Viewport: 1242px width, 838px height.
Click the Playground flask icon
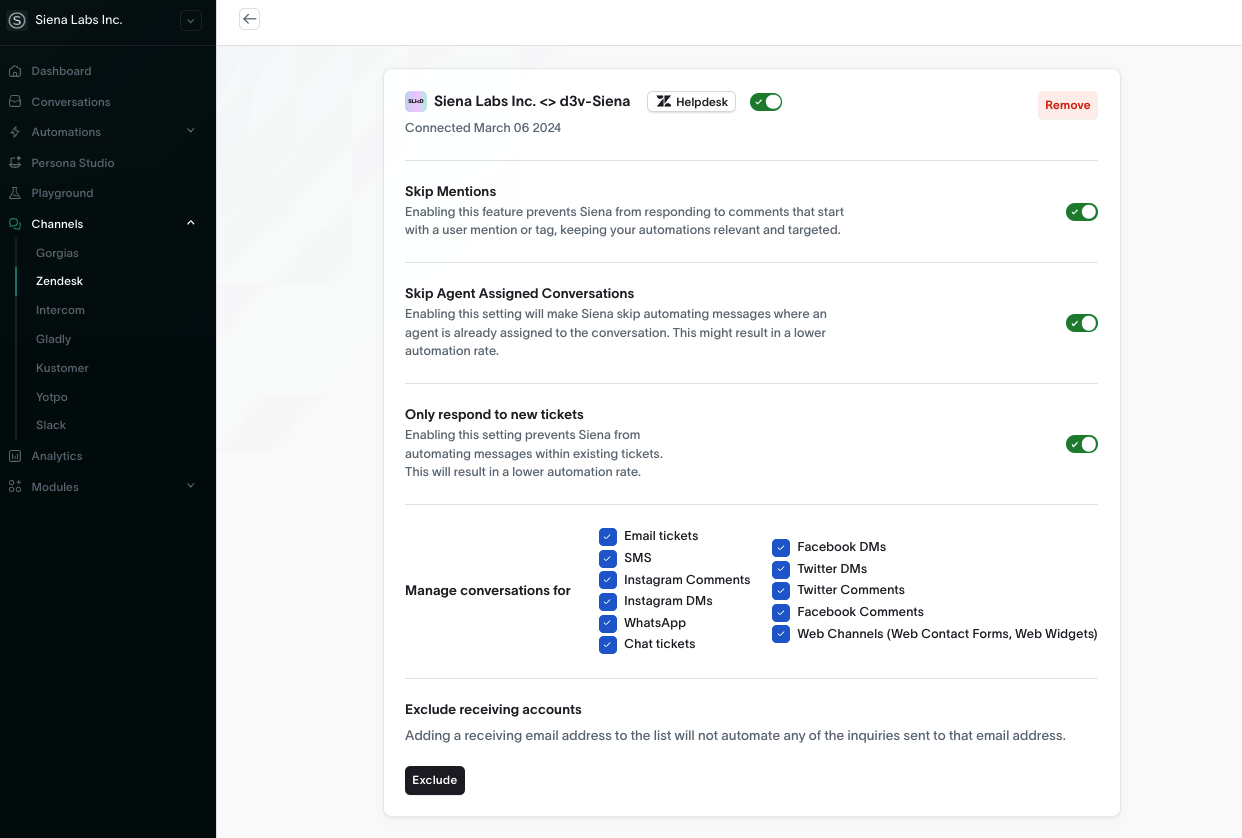pyautogui.click(x=15, y=193)
